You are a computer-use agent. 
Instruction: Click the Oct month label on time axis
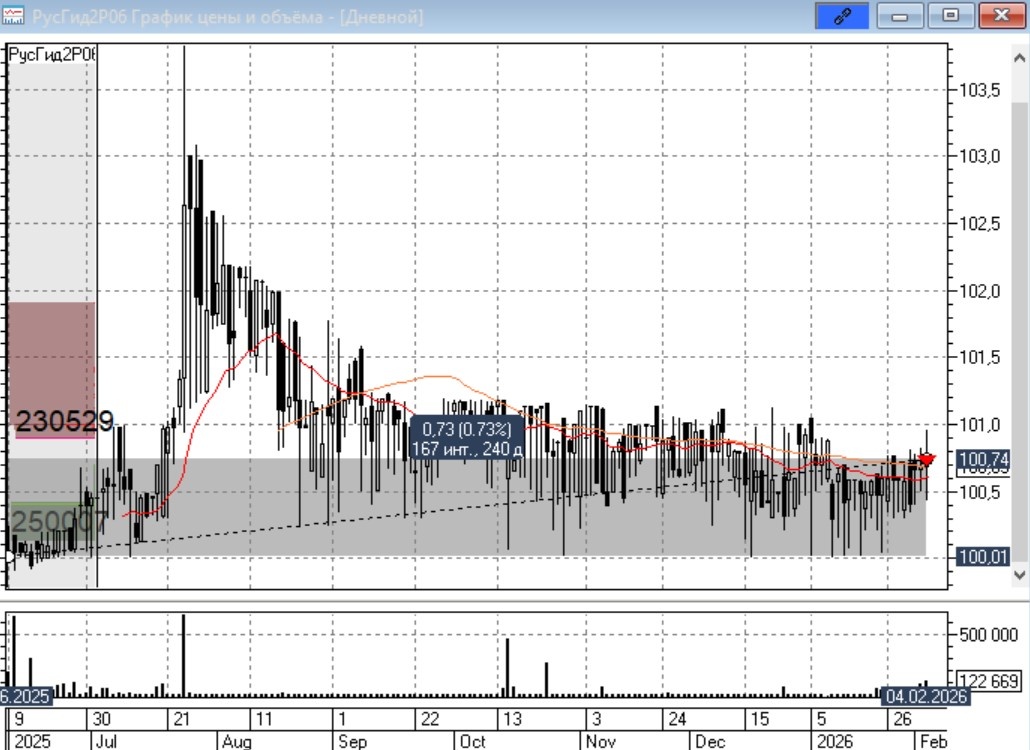coord(472,741)
